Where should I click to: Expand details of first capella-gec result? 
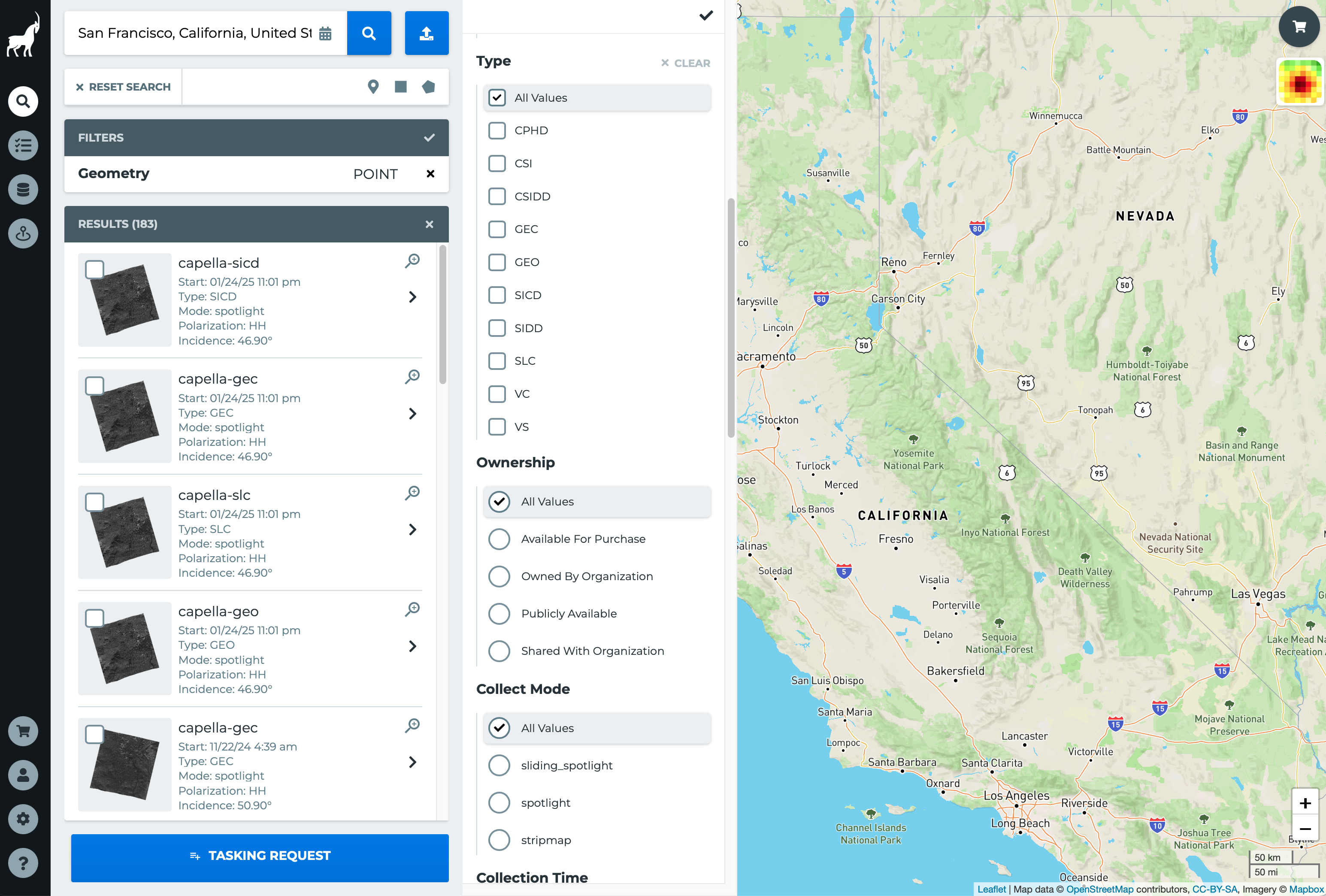click(x=412, y=414)
